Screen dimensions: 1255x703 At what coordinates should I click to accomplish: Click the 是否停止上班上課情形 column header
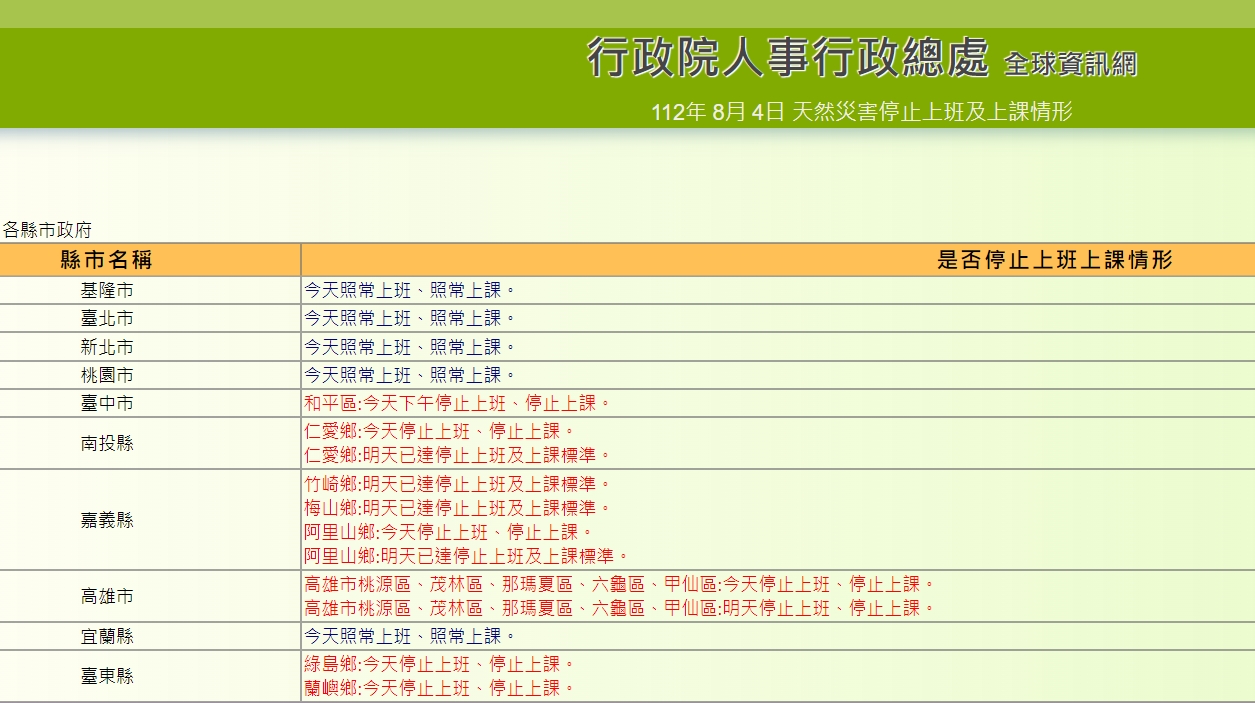pos(1054,260)
